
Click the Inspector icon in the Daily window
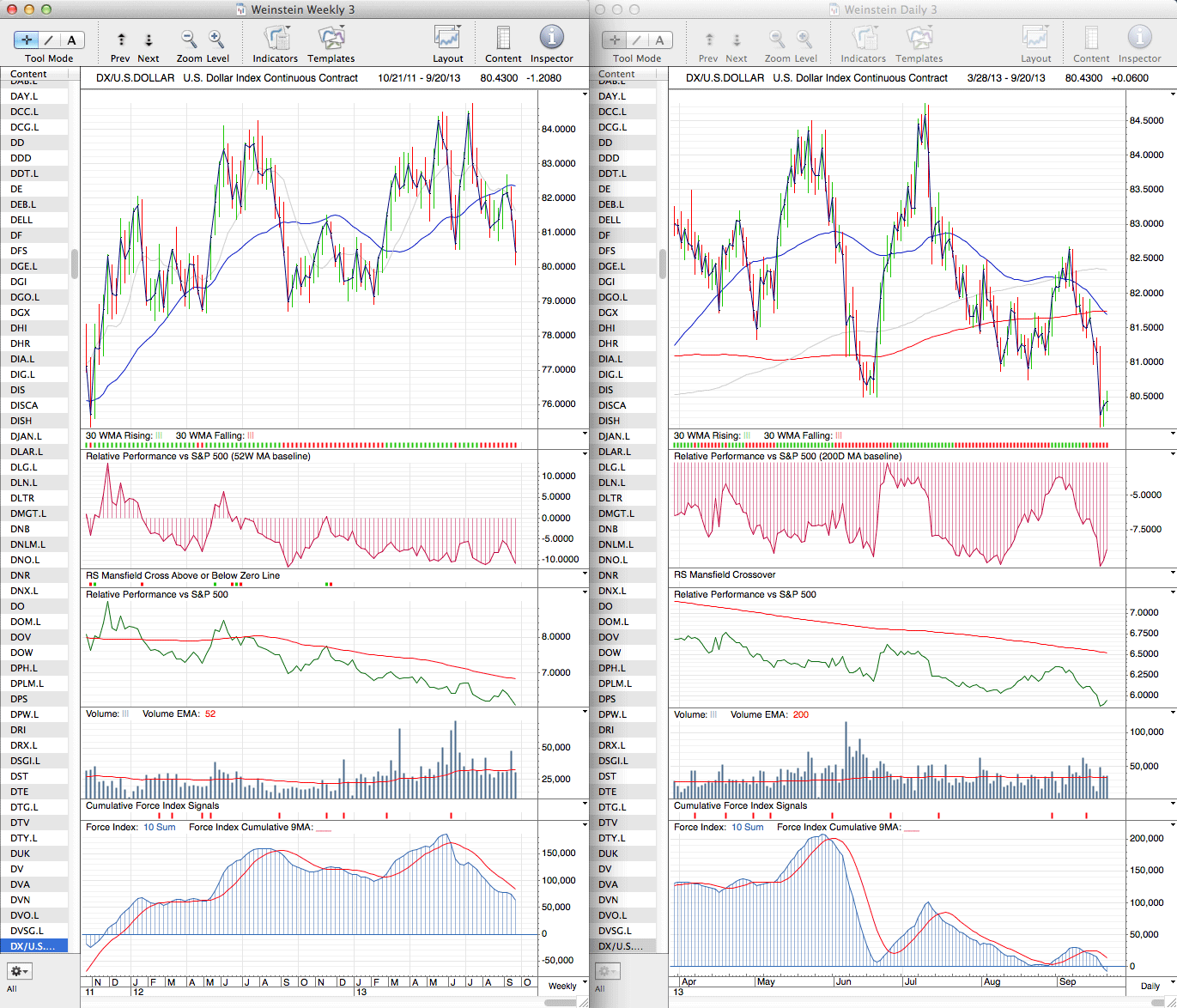tap(1139, 38)
